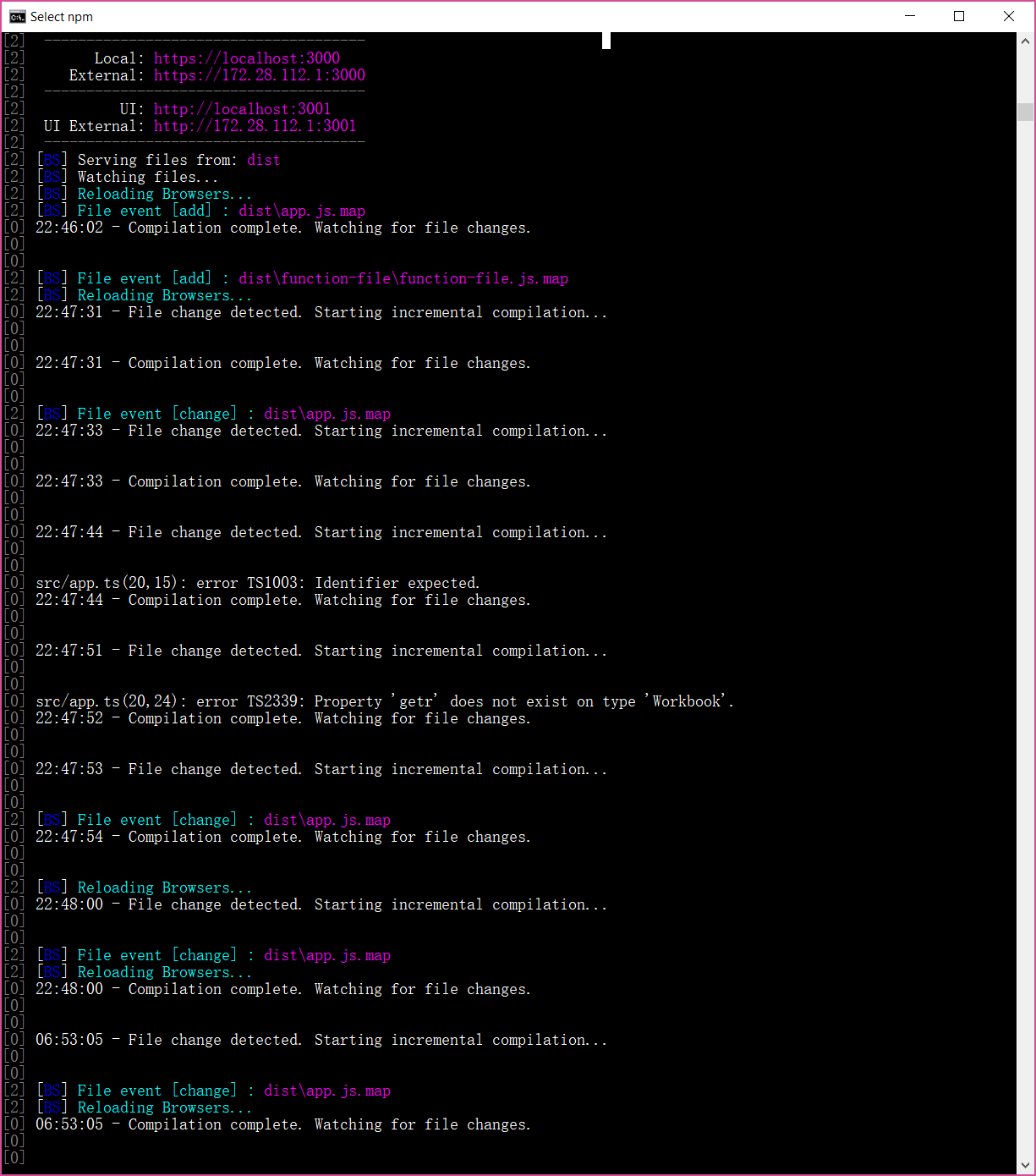Click the UI http://localhost:3001 address
This screenshot has width=1036, height=1176.
point(243,108)
